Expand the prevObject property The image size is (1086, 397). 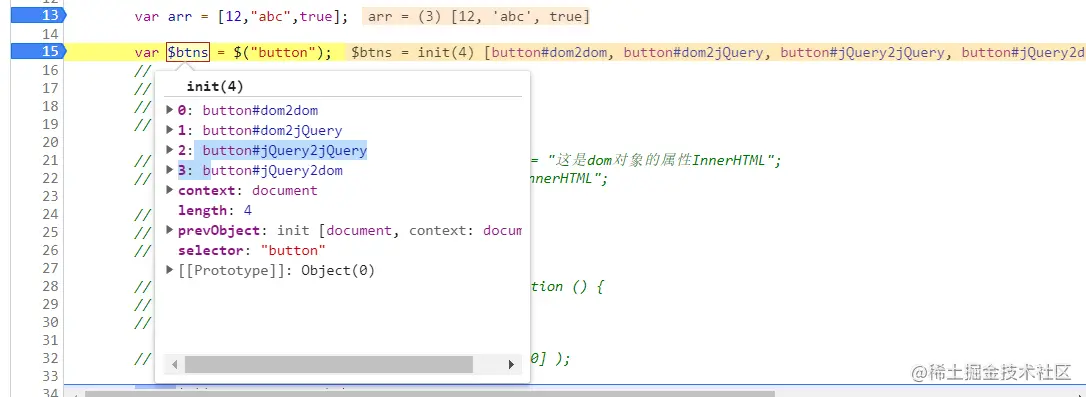[x=170, y=230]
